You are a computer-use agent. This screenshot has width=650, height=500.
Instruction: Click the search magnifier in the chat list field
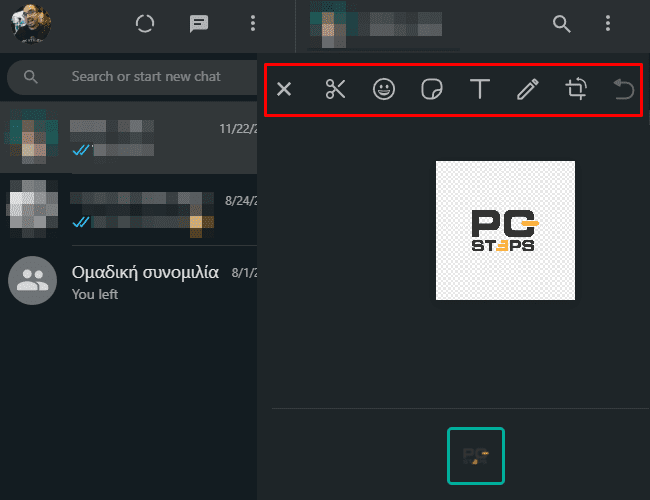[x=31, y=77]
